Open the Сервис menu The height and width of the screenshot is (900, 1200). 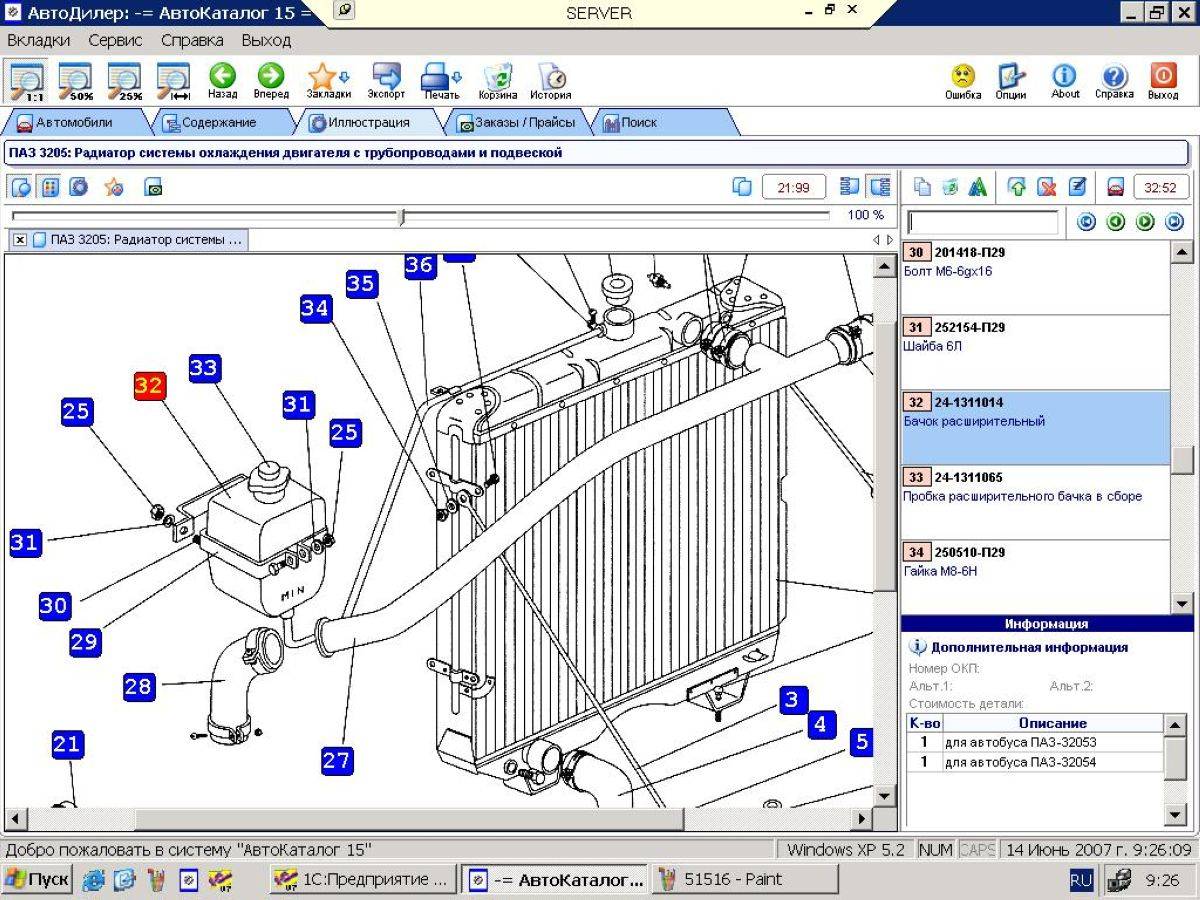pyautogui.click(x=115, y=40)
